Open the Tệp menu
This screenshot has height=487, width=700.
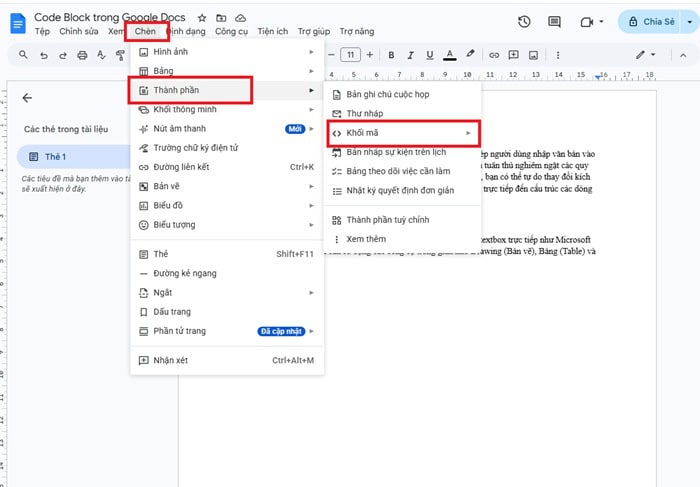point(42,31)
